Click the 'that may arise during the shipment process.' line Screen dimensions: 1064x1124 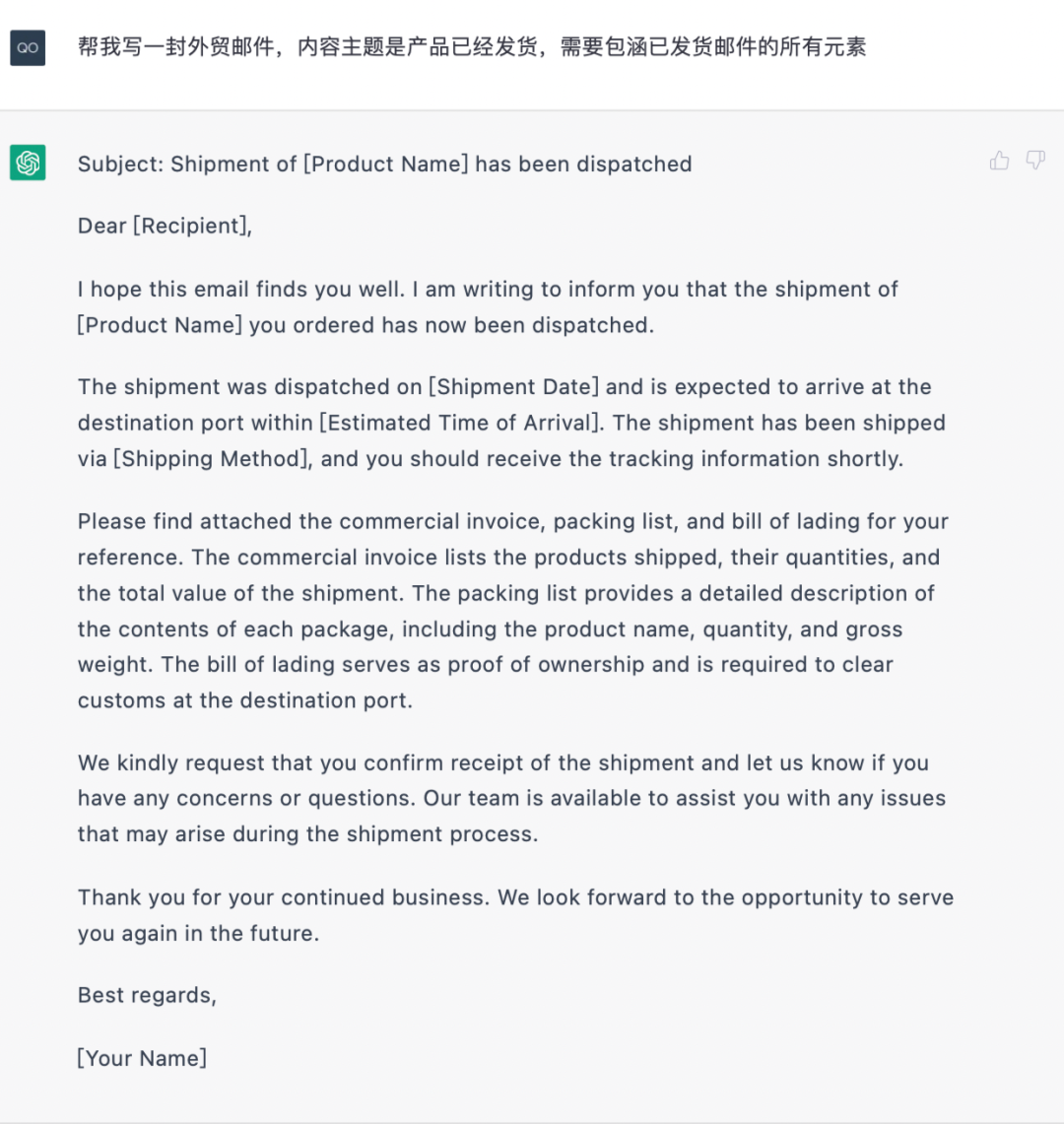[307, 834]
